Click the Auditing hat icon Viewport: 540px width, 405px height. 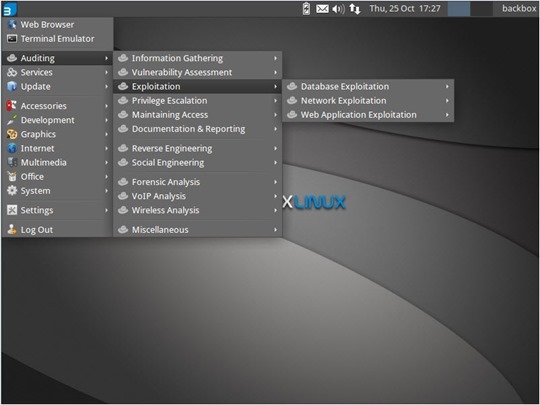[12, 58]
